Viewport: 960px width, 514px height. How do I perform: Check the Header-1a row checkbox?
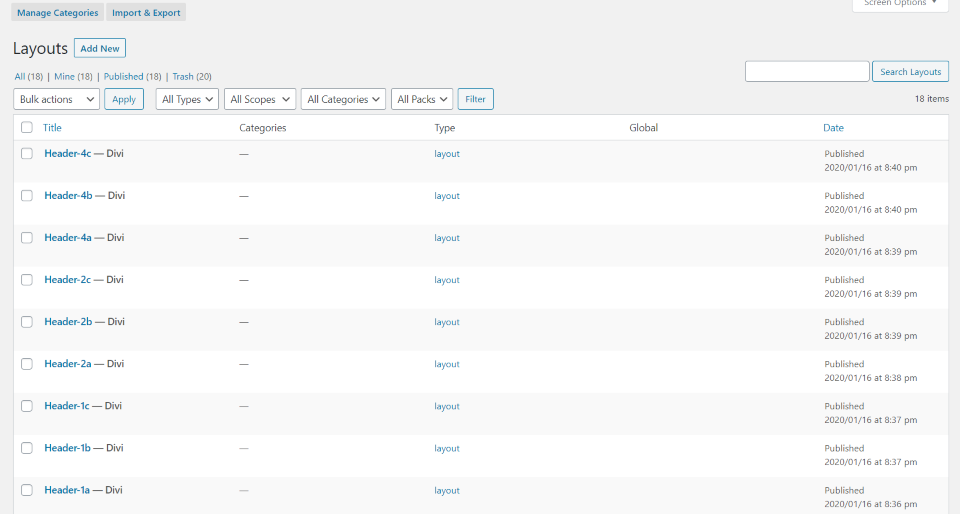tap(27, 490)
